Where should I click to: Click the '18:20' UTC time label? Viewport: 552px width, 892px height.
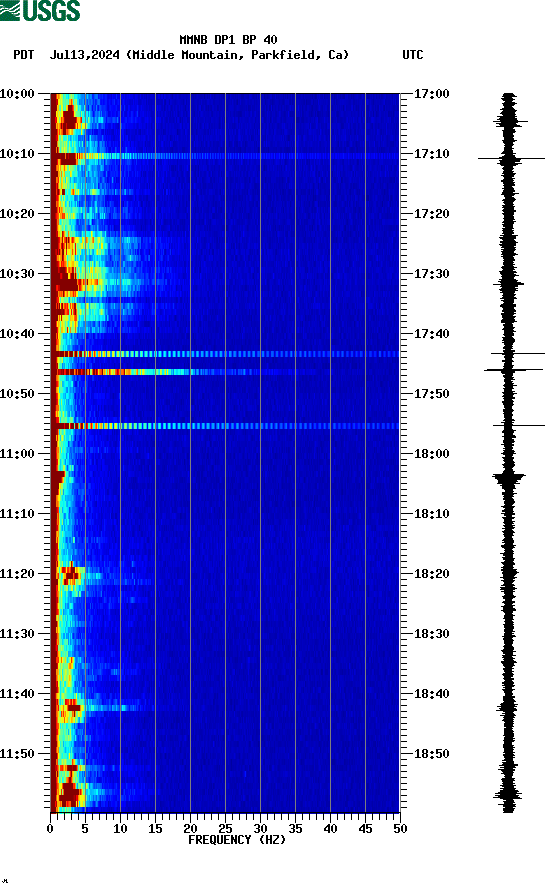click(x=431, y=574)
